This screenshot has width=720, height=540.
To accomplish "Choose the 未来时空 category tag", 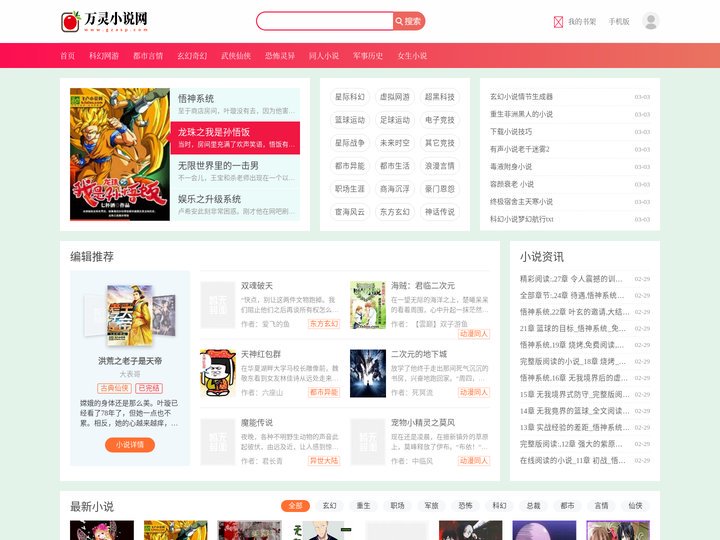I will (394, 143).
